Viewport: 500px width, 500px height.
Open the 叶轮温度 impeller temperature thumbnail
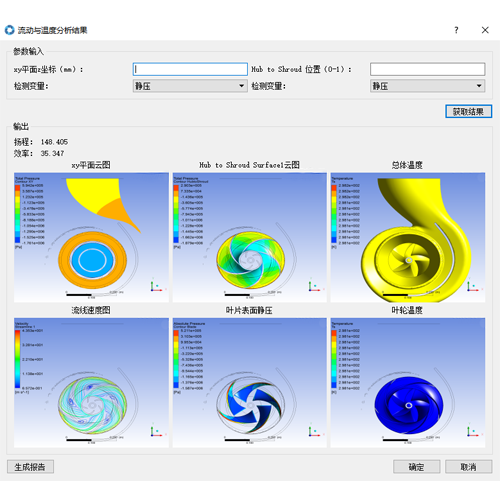point(408,382)
